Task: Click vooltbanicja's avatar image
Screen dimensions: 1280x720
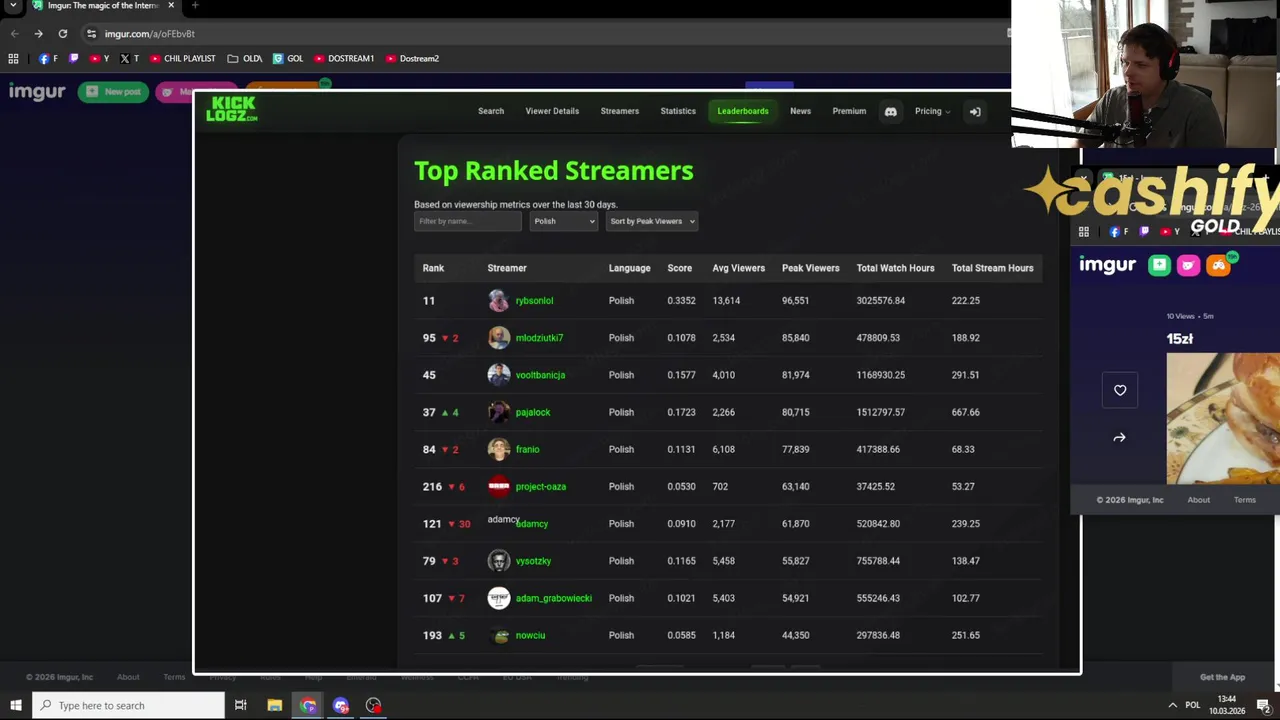Action: point(499,374)
